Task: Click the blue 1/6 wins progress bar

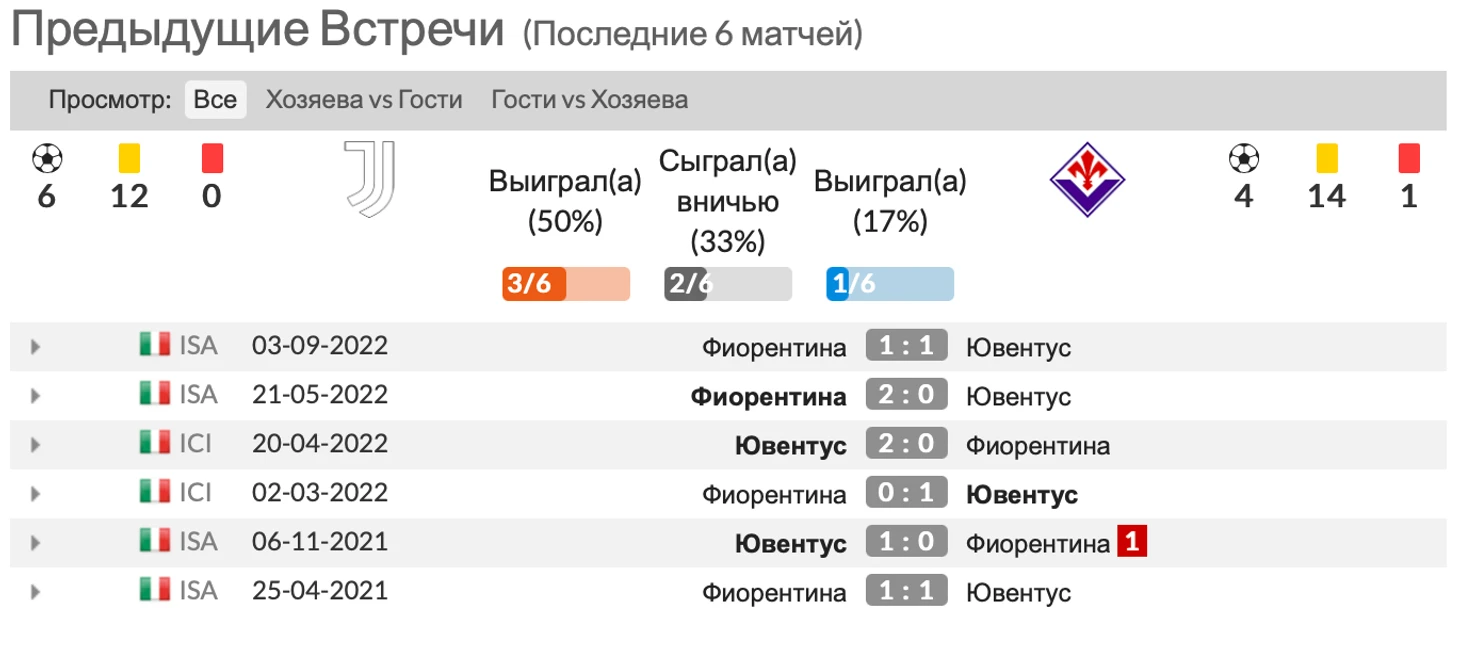Action: [x=890, y=284]
